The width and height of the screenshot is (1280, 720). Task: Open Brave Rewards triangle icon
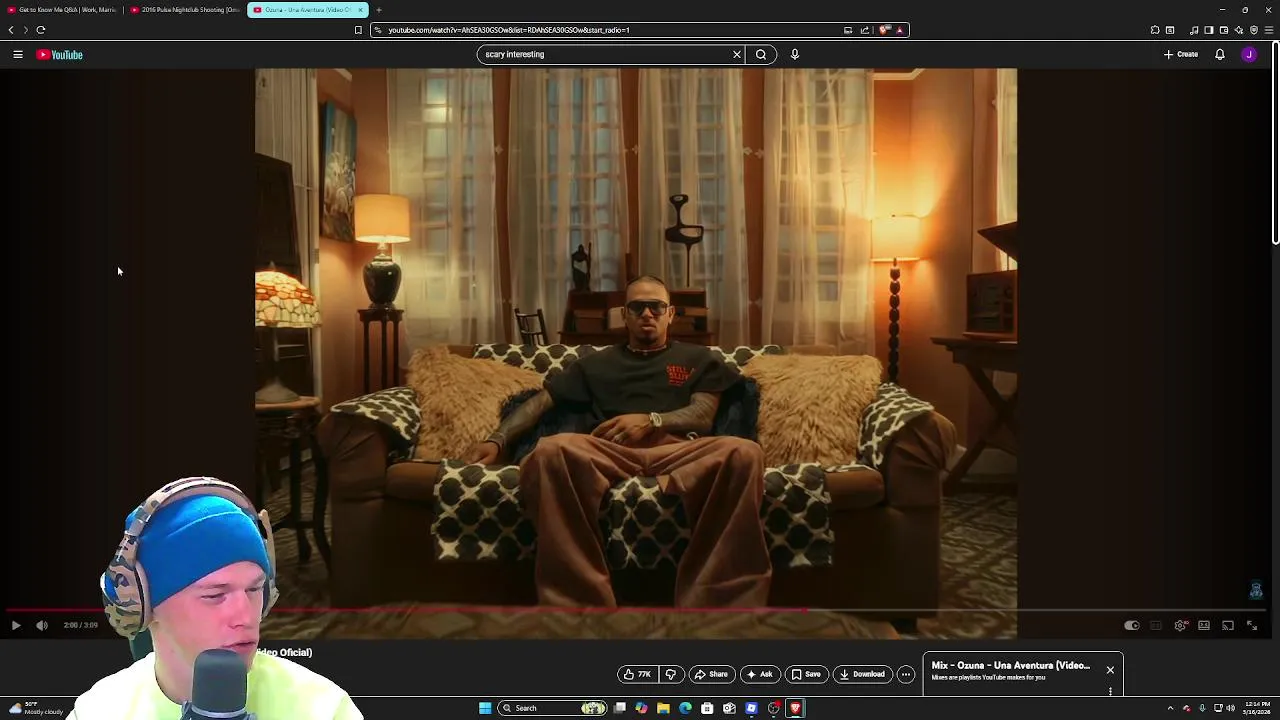coord(900,30)
